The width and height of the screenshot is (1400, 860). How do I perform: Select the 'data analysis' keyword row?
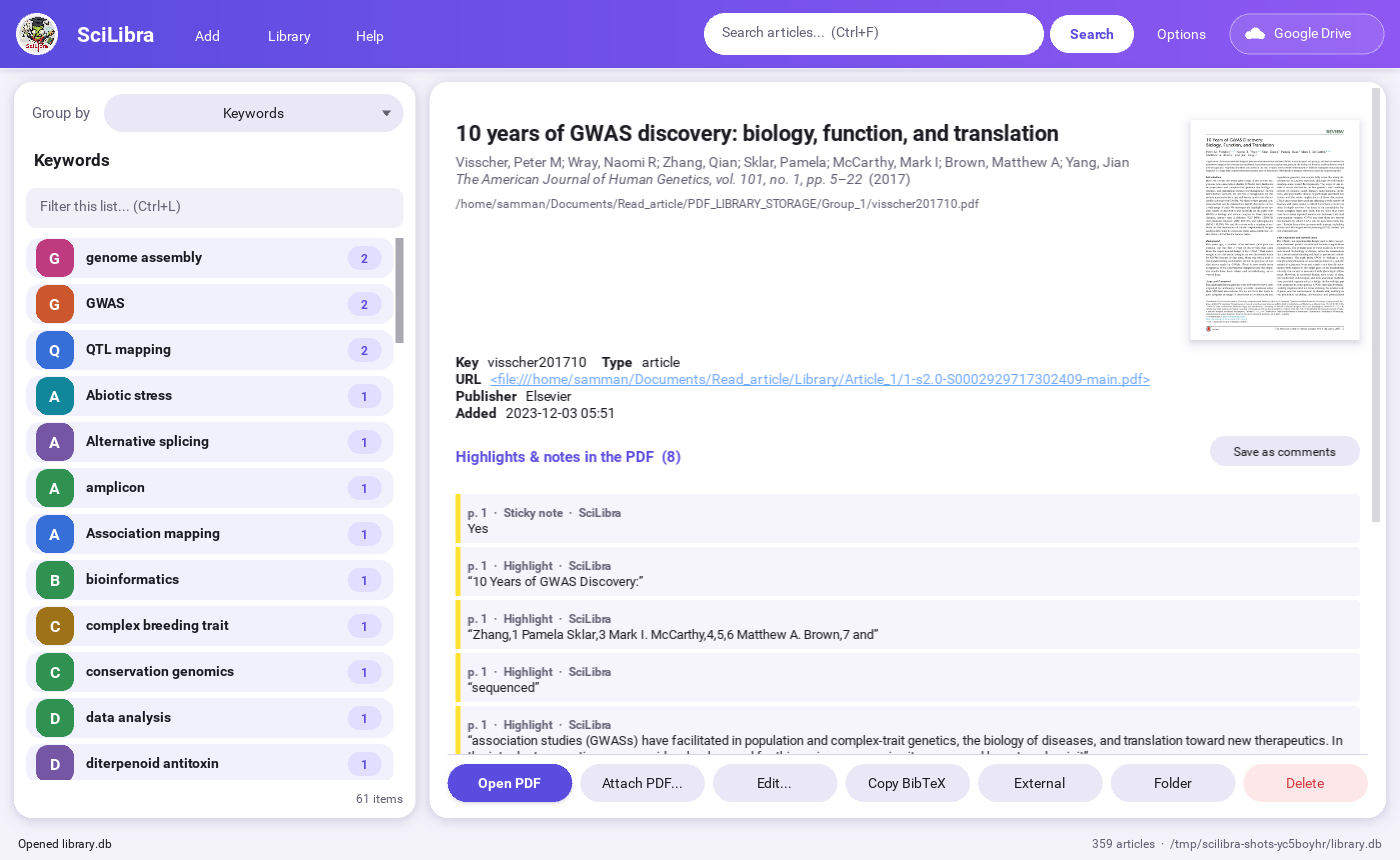point(210,718)
